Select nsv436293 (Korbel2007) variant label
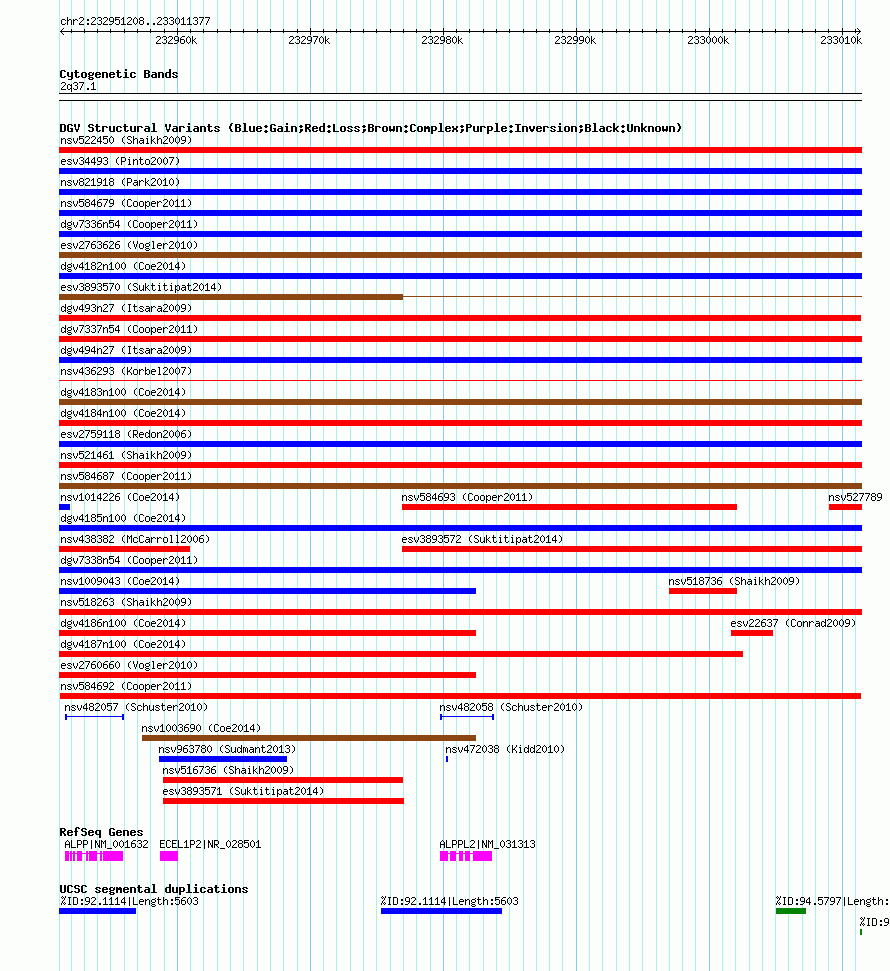Screen dimensions: 890x971 pyautogui.click(x=126, y=372)
